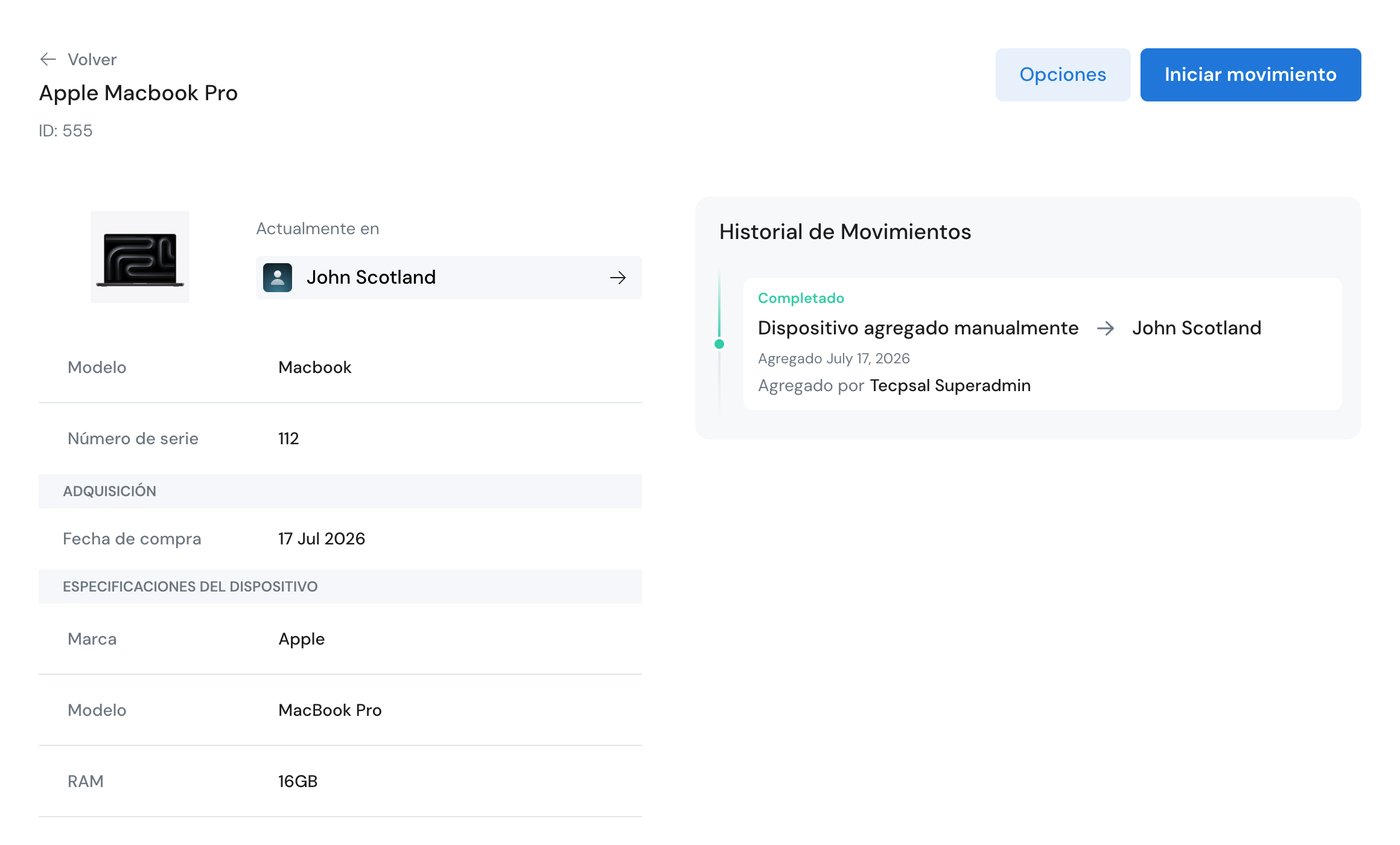Click the back arrow icon beside Volver
Image resolution: width=1400 pixels, height=845 pixels.
pyautogui.click(x=47, y=59)
